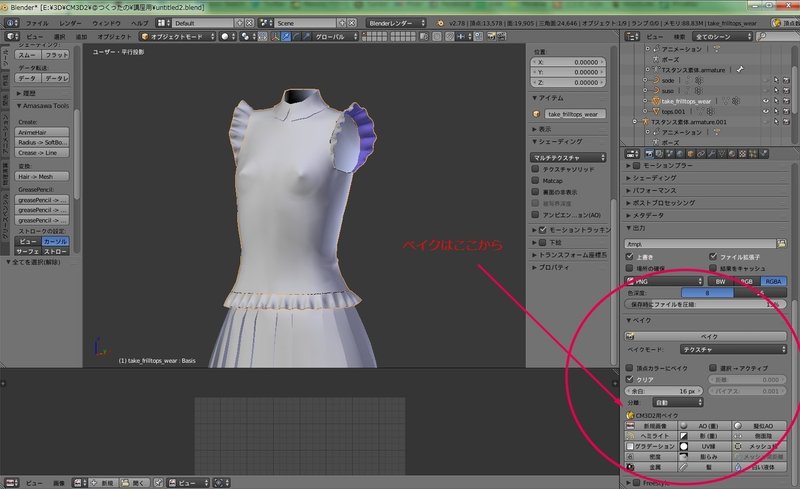
Task: Toggle the 3D manipulator widget icon
Action: click(276, 37)
